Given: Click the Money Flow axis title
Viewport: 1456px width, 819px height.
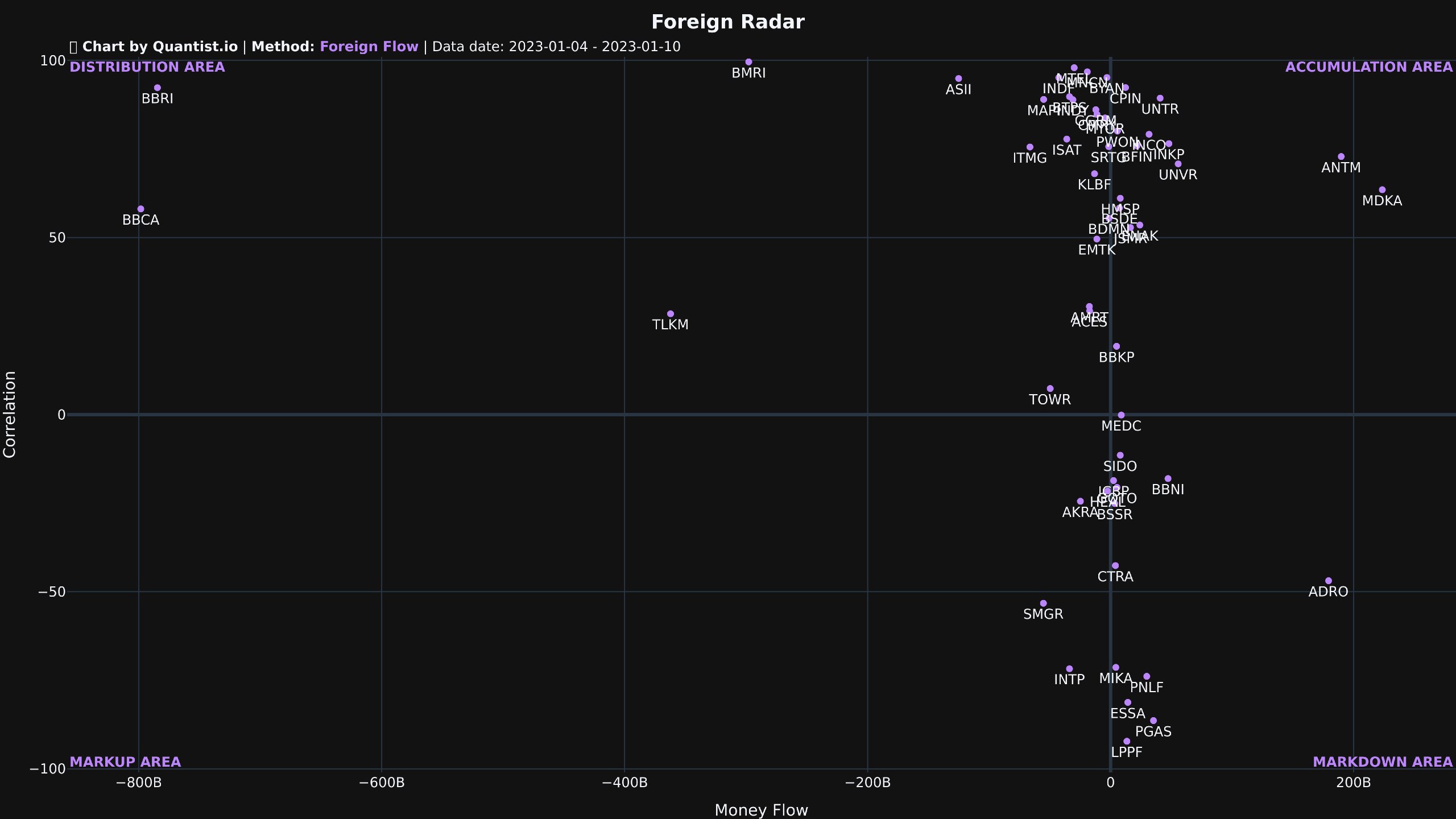Looking at the screenshot, I should coord(761,809).
